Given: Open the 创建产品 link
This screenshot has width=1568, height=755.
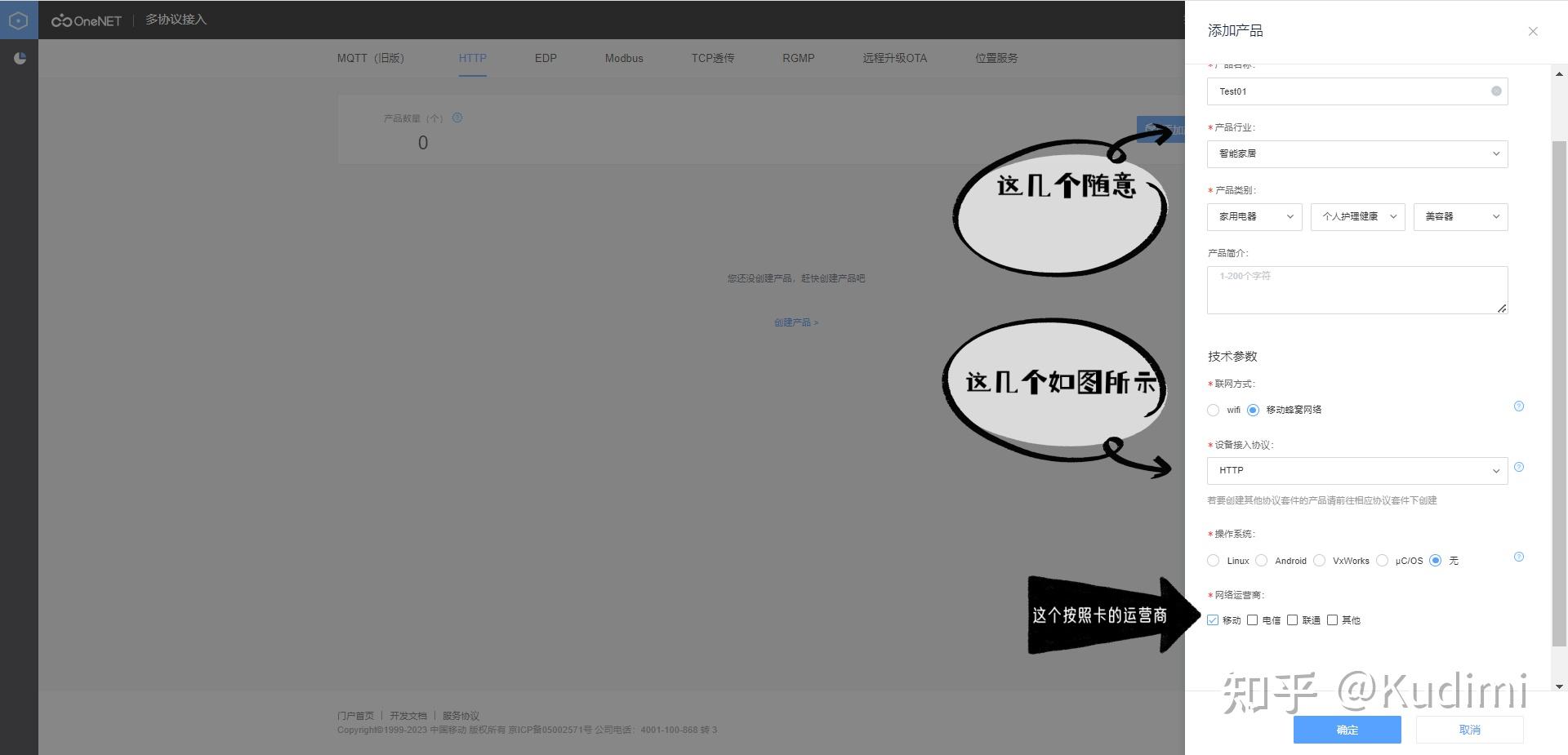Looking at the screenshot, I should [795, 322].
